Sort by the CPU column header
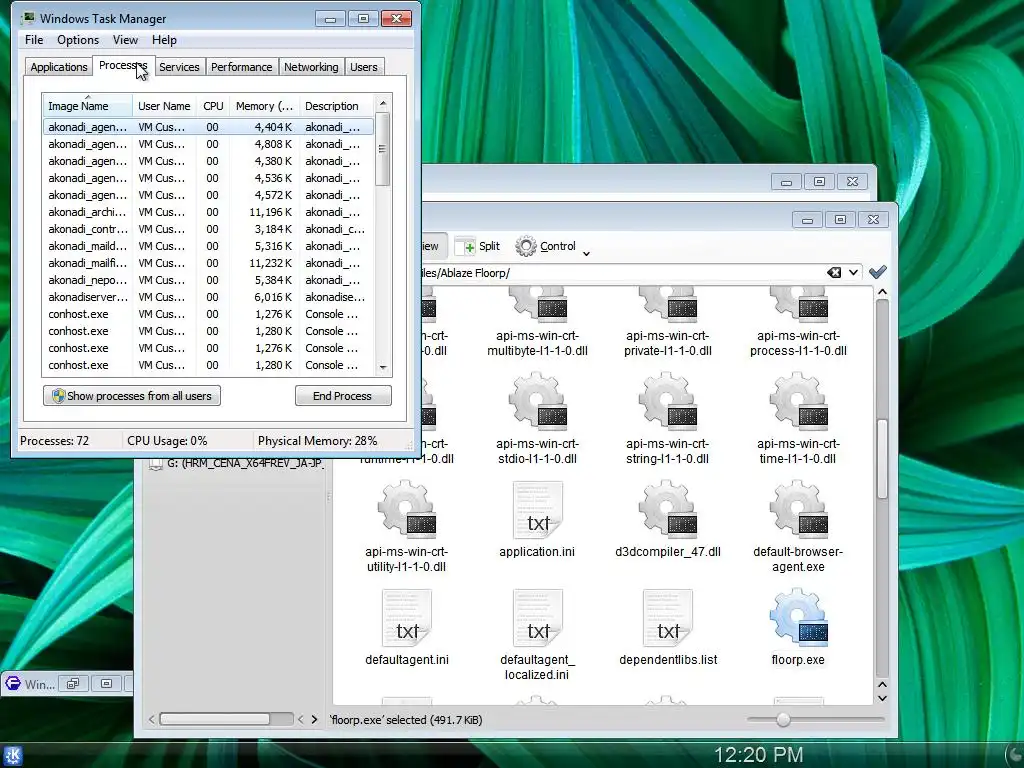This screenshot has height=768, width=1024. 213,106
